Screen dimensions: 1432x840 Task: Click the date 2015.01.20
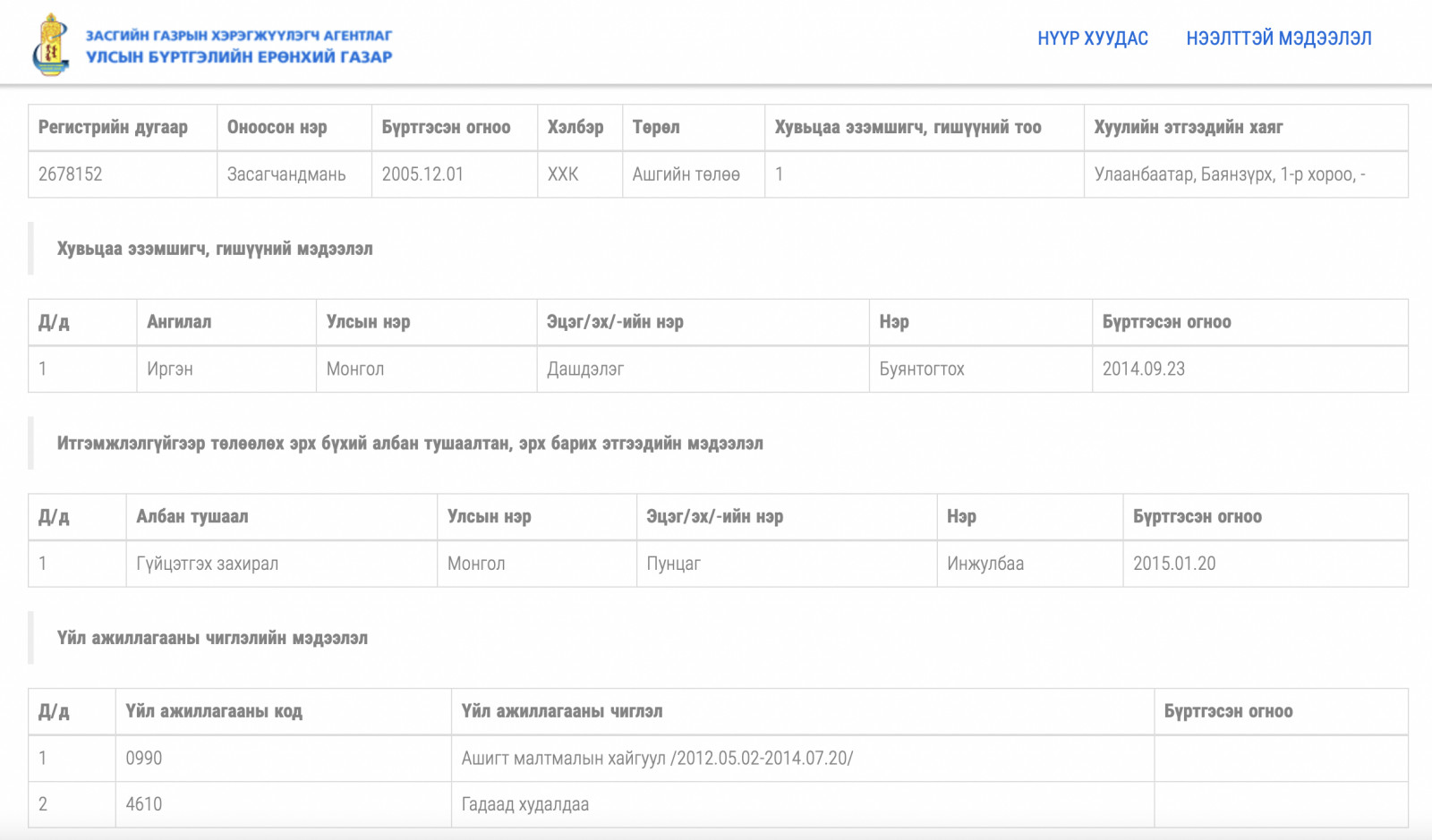pos(1174,564)
